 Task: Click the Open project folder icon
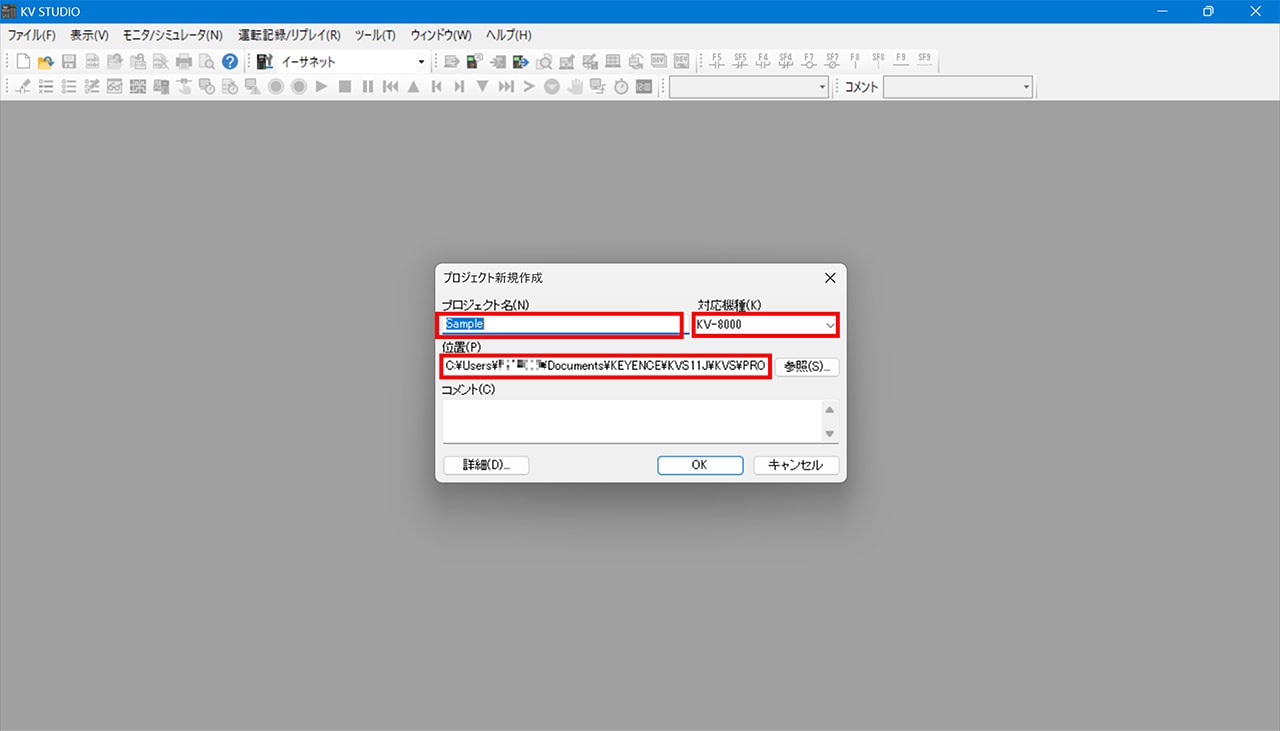(46, 62)
